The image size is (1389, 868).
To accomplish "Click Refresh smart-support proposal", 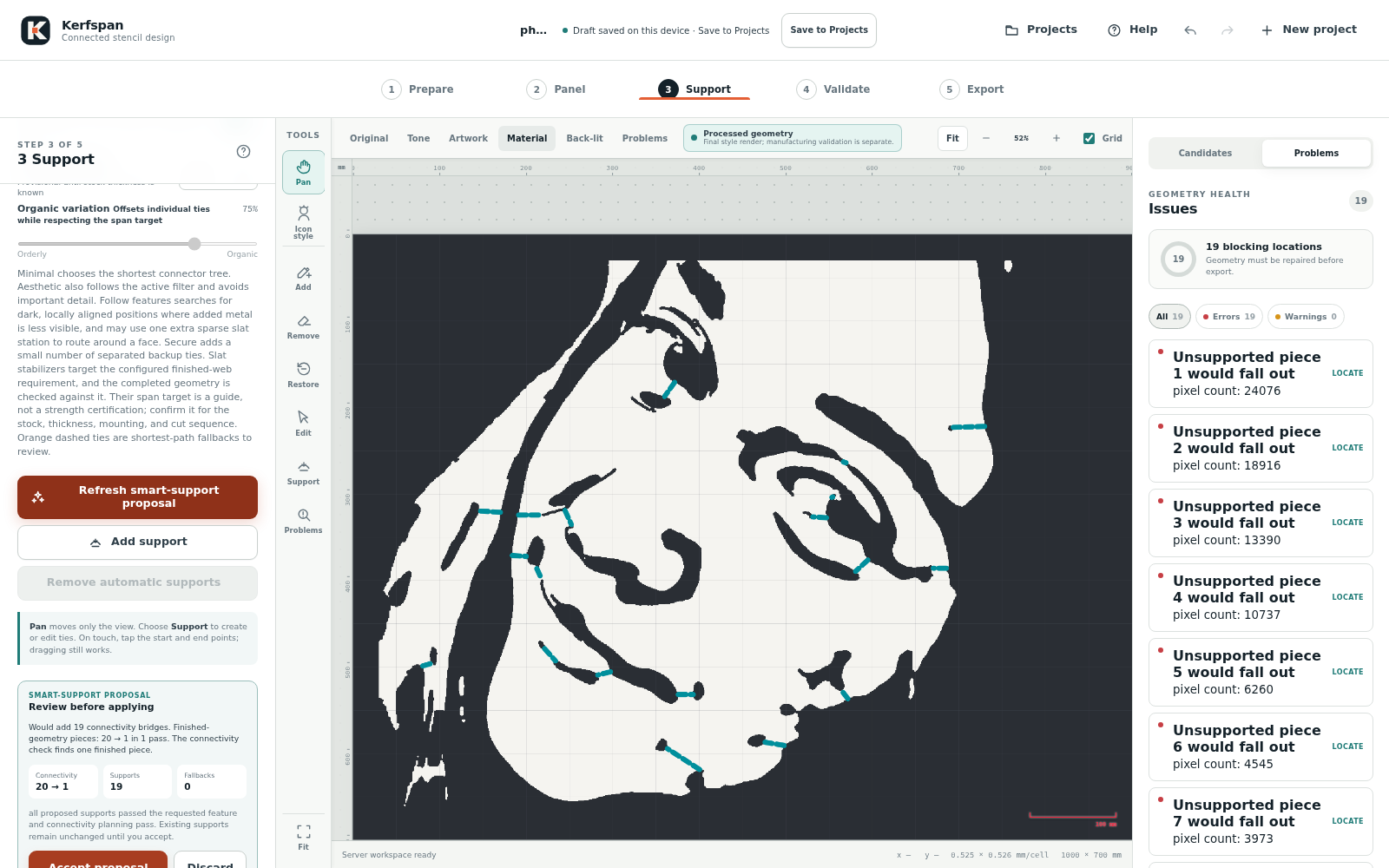I will click(137, 497).
